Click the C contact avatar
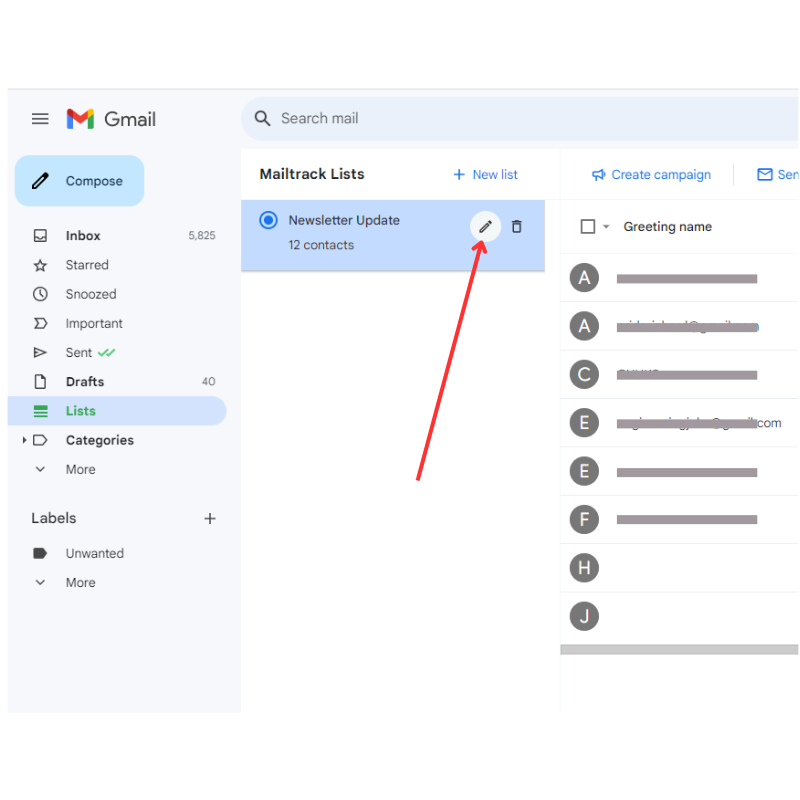This screenshot has height=800, width=800. (x=584, y=374)
